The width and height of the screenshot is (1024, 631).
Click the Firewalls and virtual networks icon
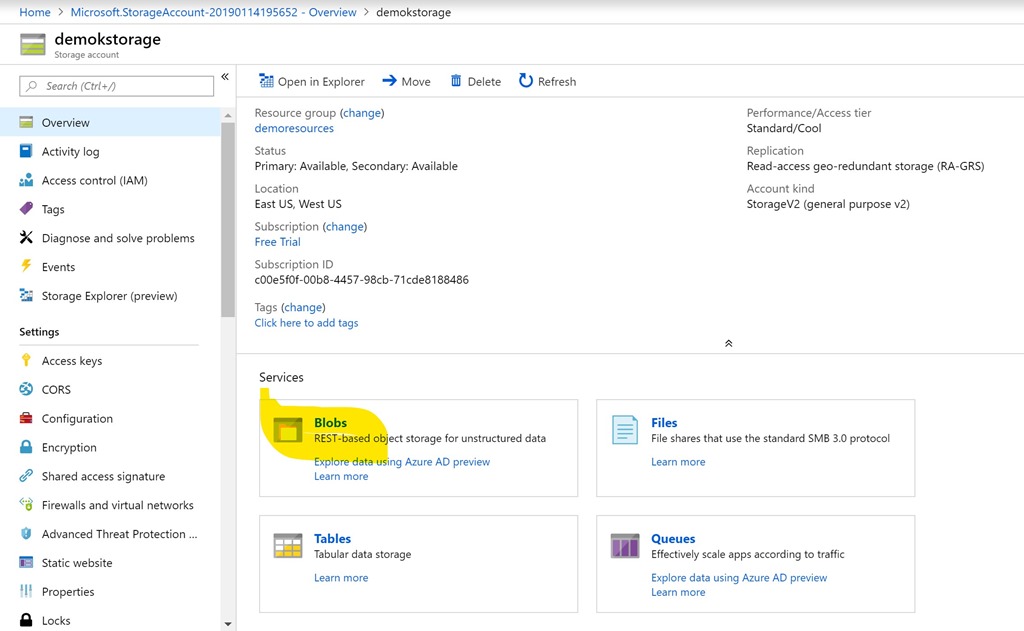pos(26,504)
